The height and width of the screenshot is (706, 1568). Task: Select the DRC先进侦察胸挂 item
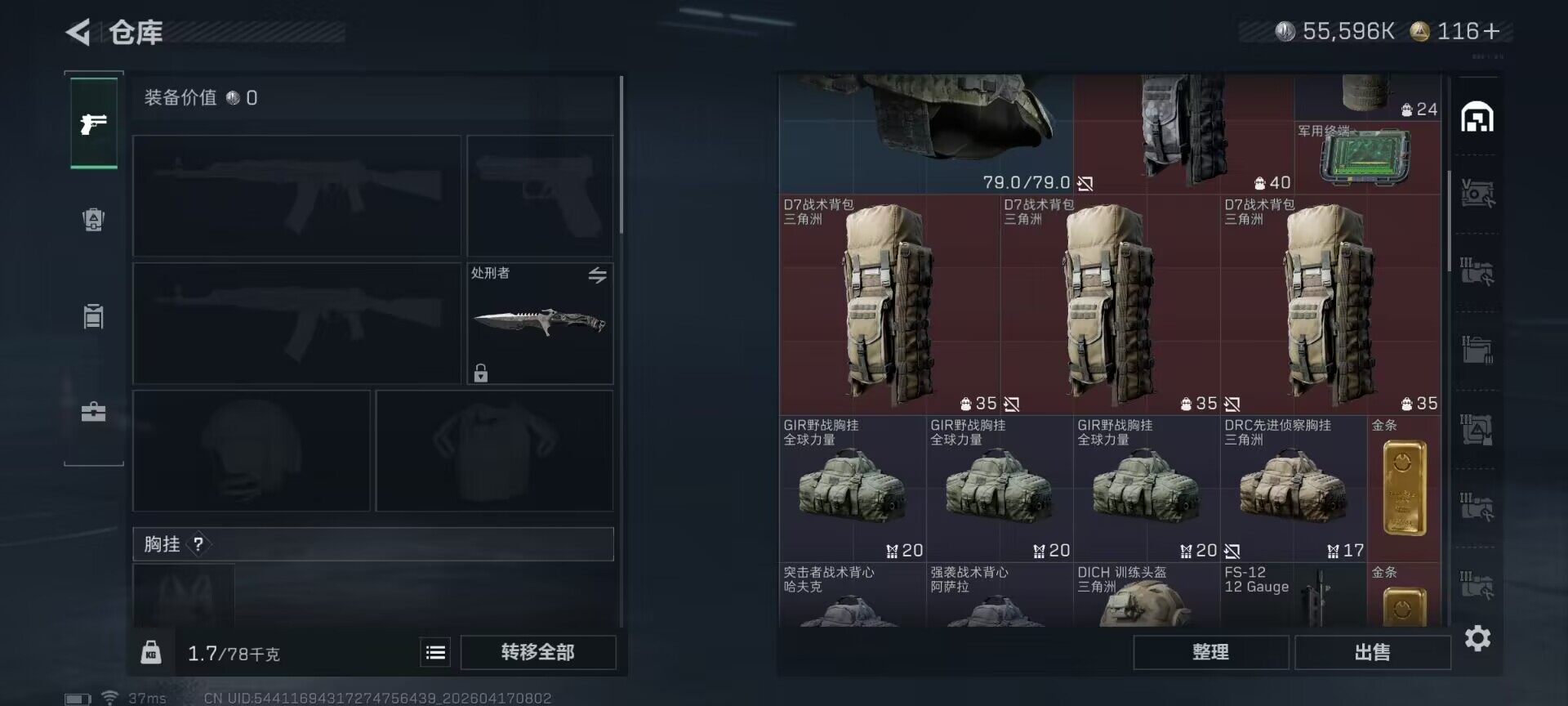point(1294,489)
